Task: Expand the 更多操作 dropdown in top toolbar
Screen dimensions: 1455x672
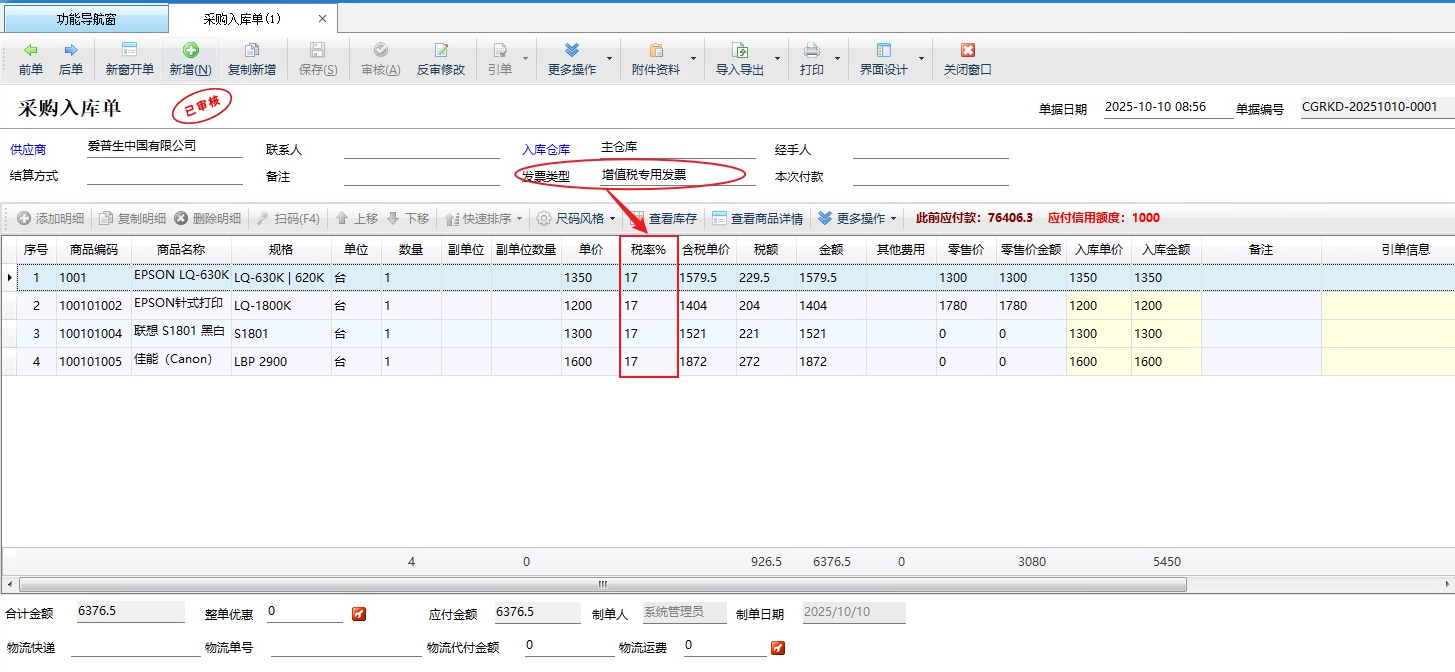Action: click(x=609, y=59)
